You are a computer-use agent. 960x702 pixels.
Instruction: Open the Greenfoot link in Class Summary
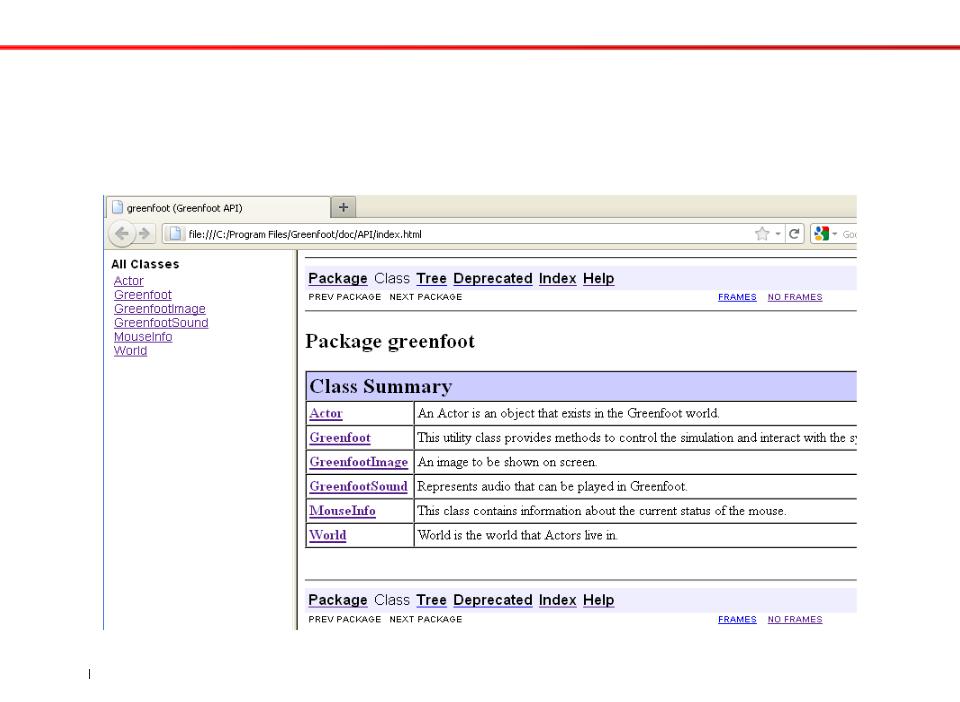340,438
